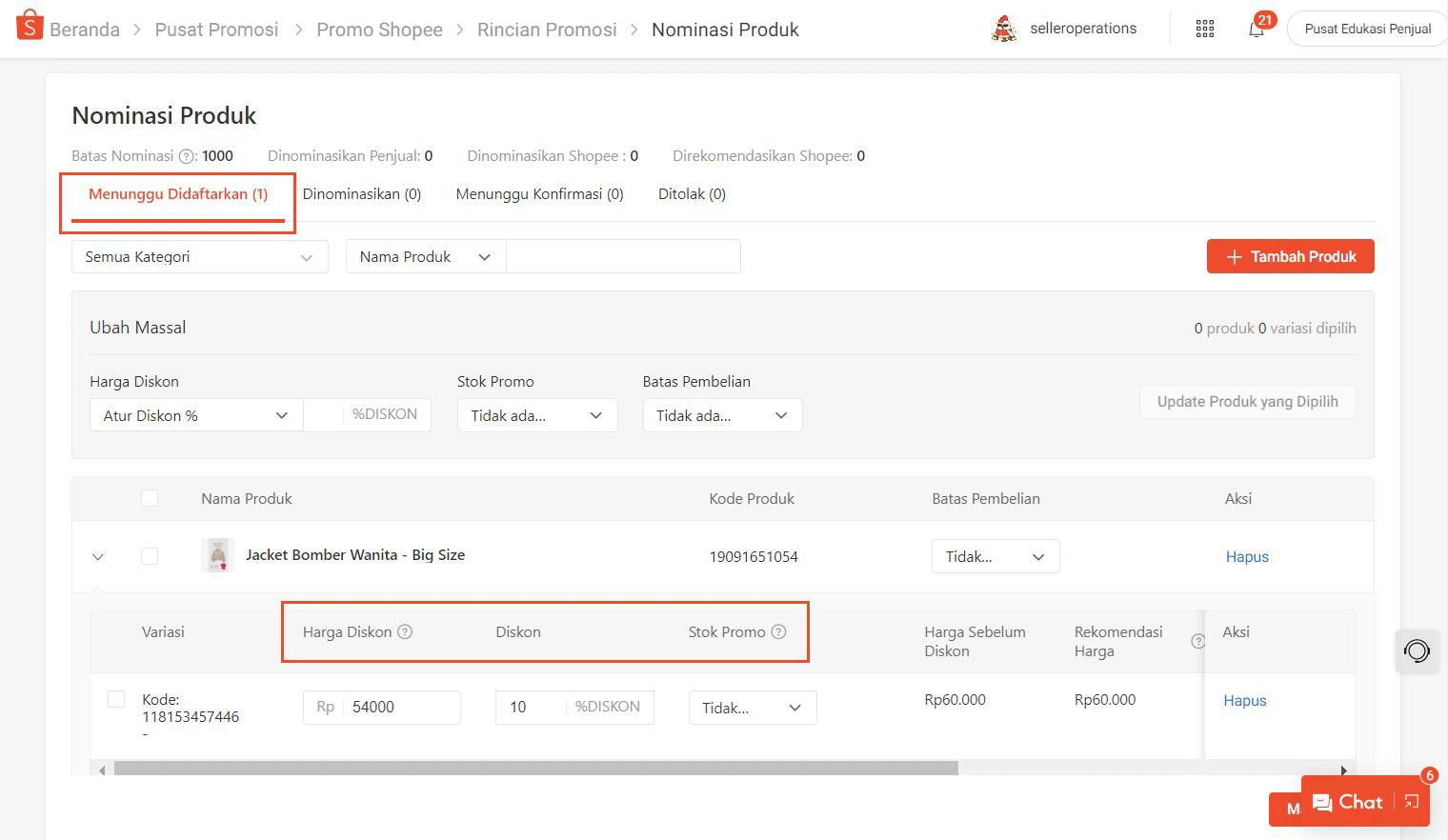Switch to the Dinominasikan (0) tab
The height and width of the screenshot is (840, 1448).
[x=361, y=194]
